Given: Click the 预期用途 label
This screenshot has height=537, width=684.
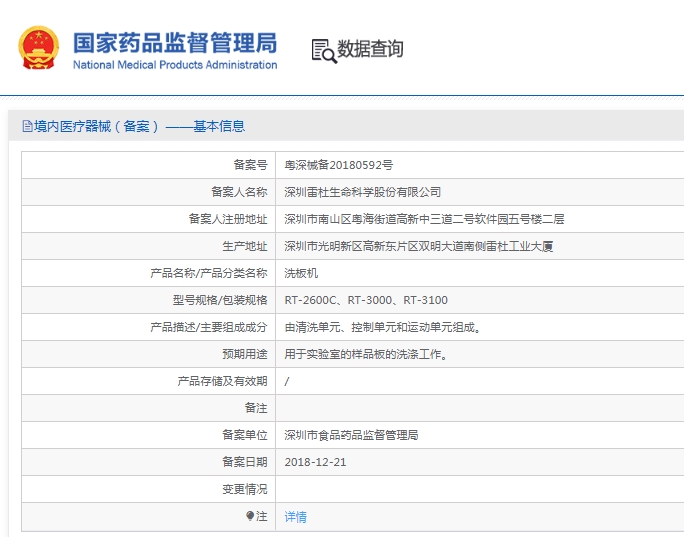Looking at the screenshot, I should (244, 355).
